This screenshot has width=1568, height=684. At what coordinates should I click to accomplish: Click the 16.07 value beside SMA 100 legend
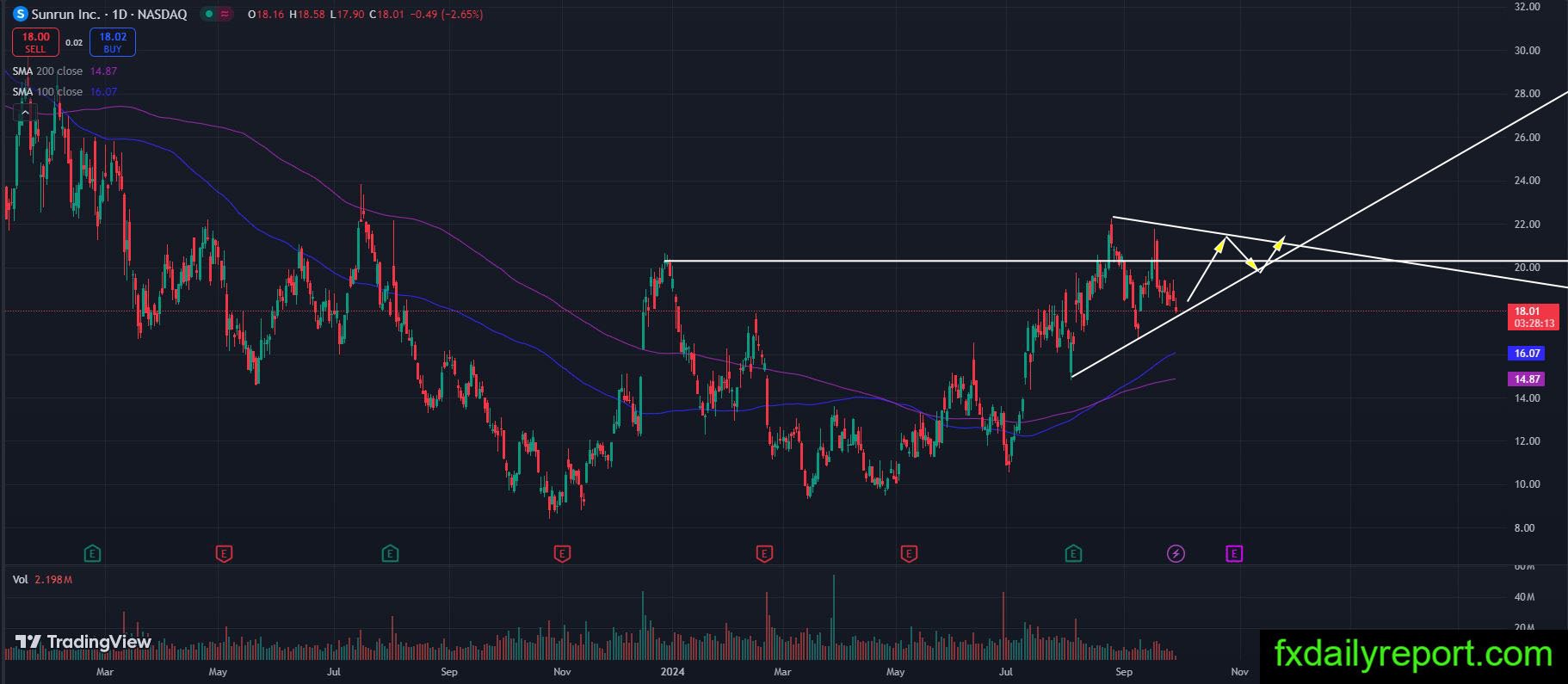[x=103, y=92]
